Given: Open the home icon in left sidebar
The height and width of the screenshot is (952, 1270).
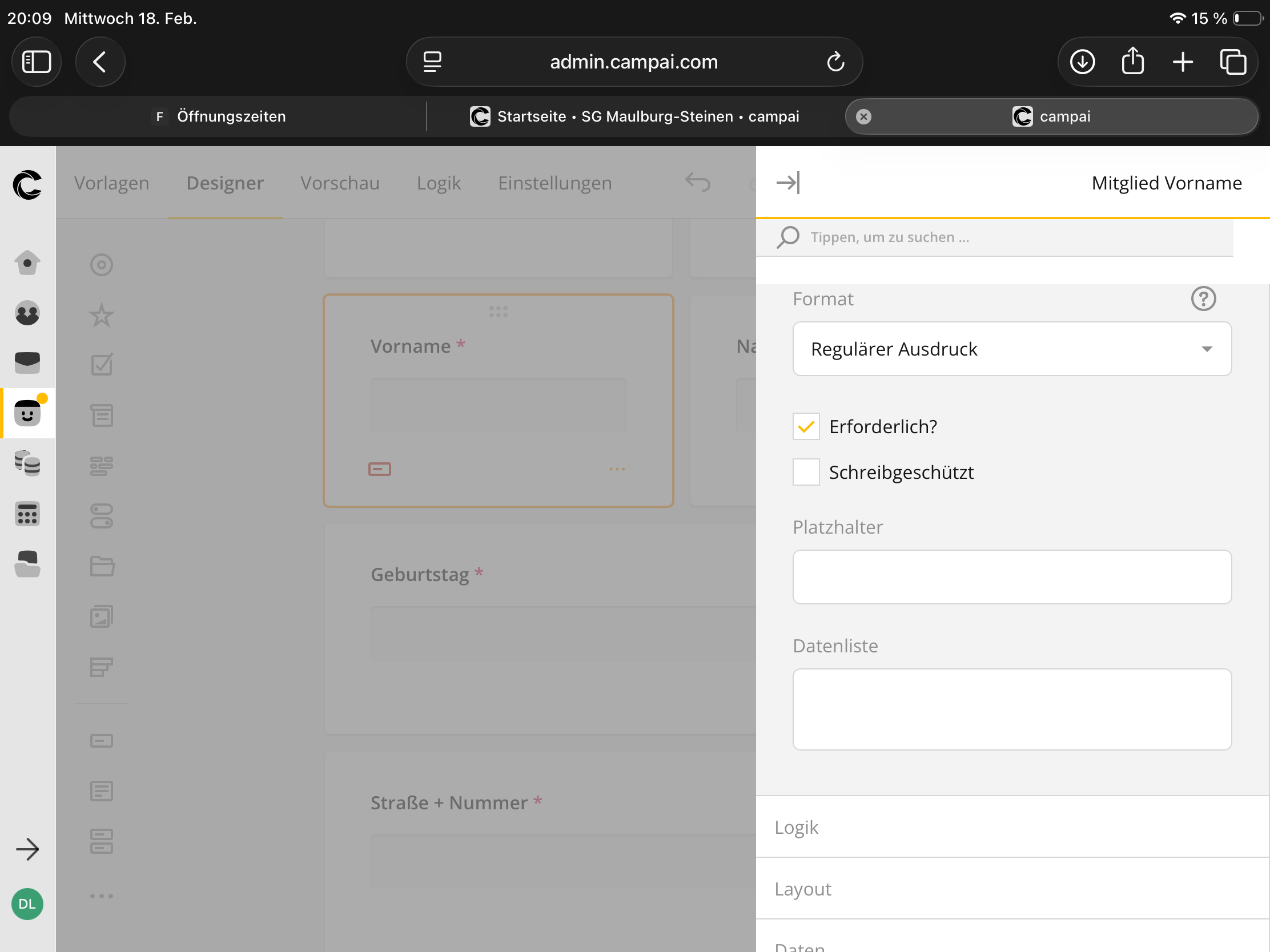Looking at the screenshot, I should 27,263.
